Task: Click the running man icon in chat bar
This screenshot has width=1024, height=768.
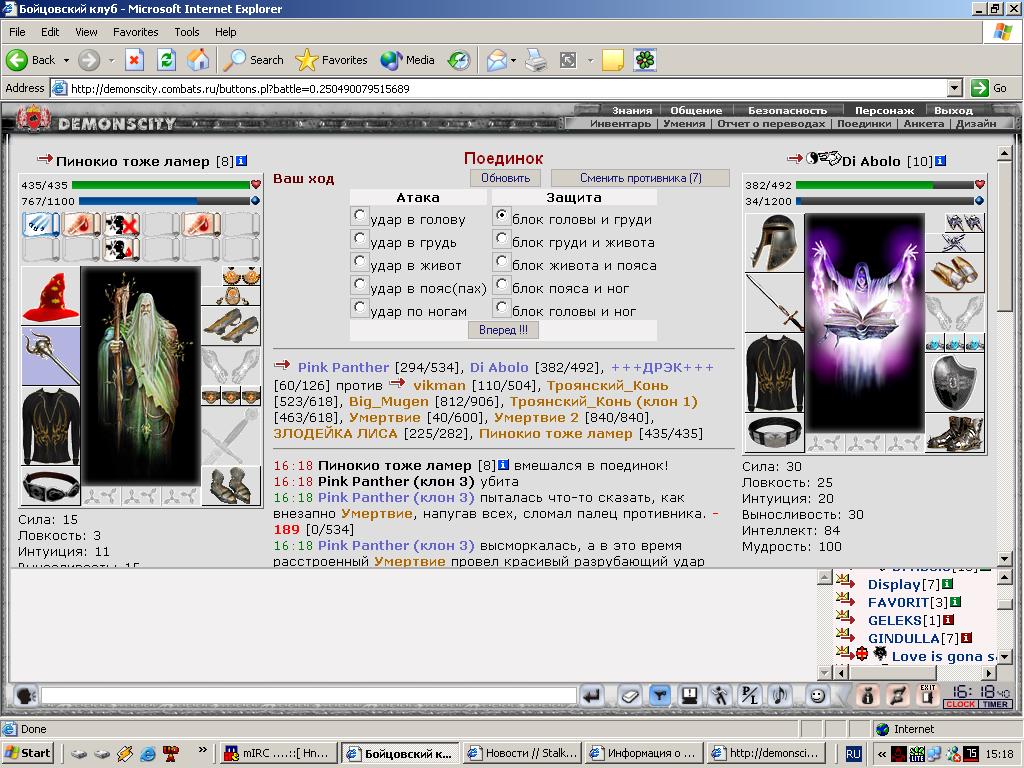Action: pos(720,696)
